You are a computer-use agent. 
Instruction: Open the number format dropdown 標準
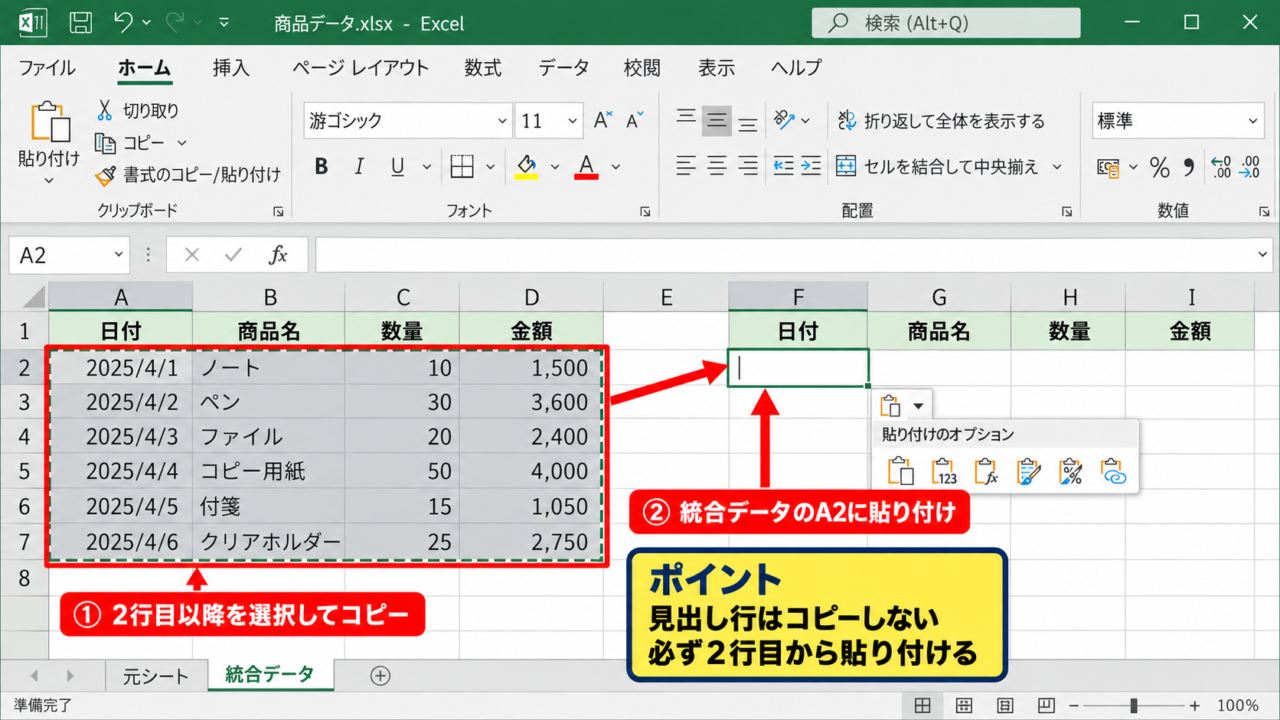pyautogui.click(x=1254, y=121)
